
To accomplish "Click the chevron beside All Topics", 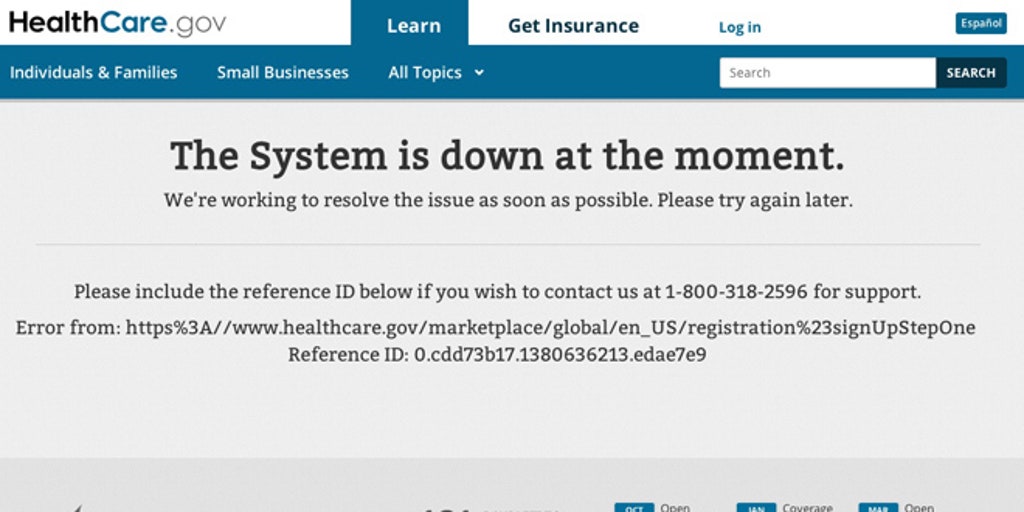I will 479,72.
